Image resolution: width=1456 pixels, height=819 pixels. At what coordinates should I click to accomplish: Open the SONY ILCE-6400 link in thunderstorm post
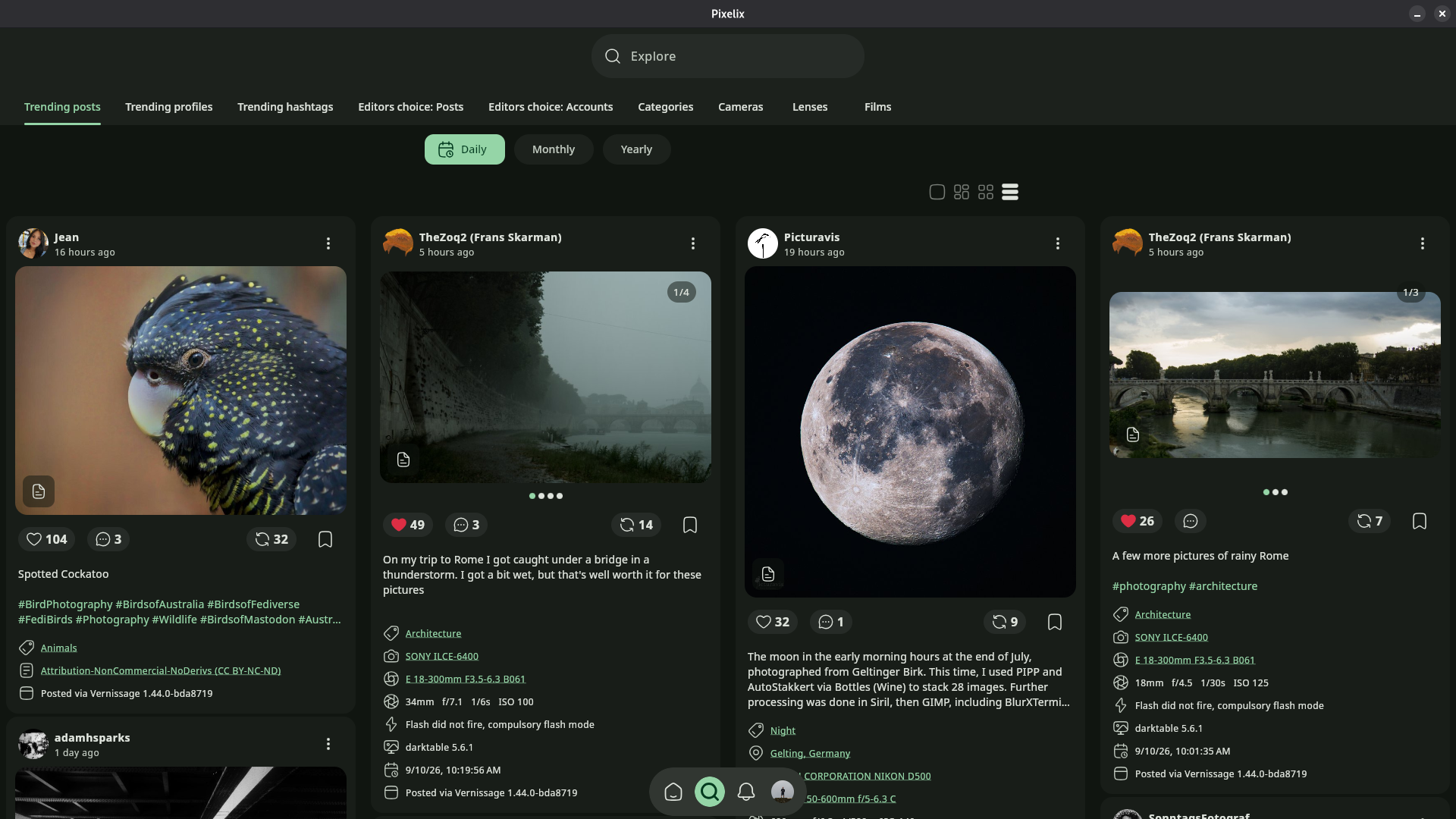click(441, 657)
